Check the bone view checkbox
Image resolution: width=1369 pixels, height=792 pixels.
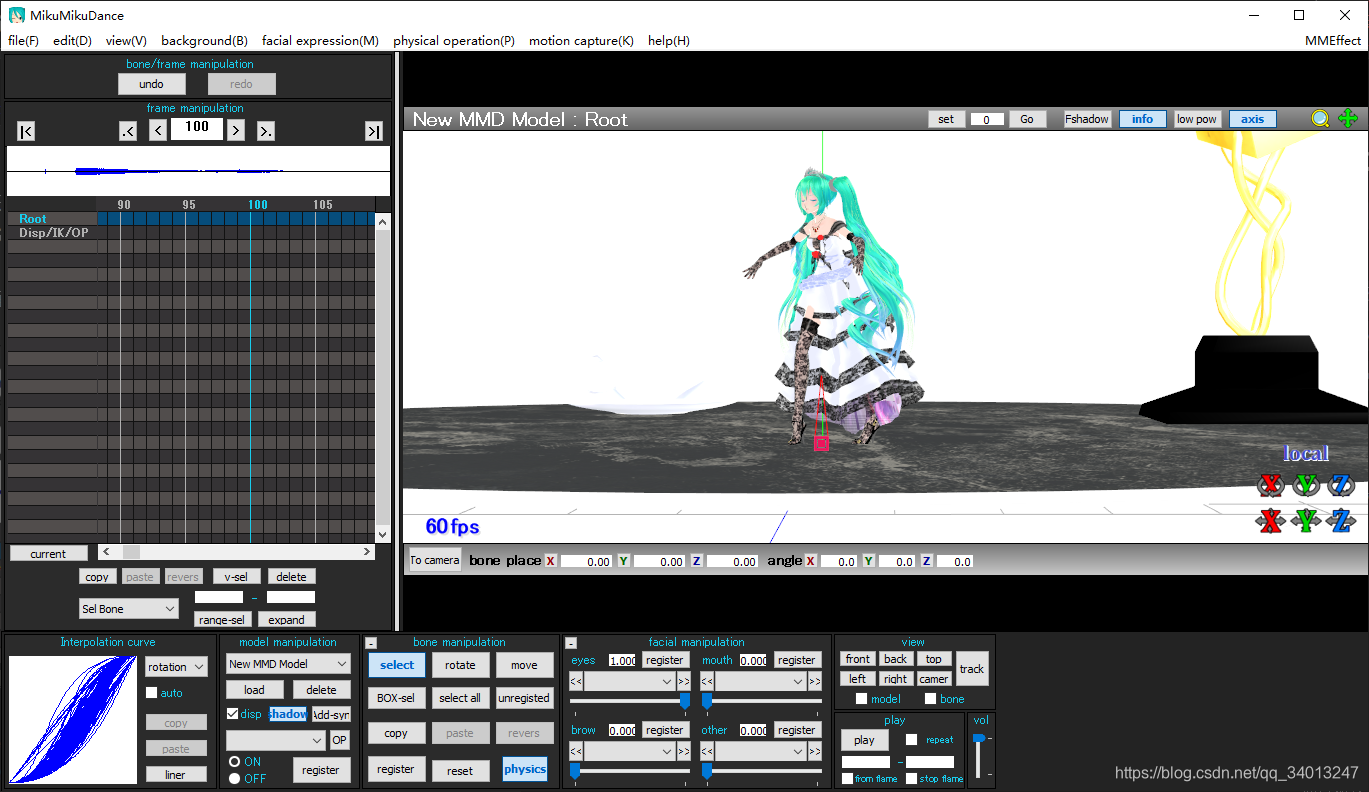click(930, 699)
